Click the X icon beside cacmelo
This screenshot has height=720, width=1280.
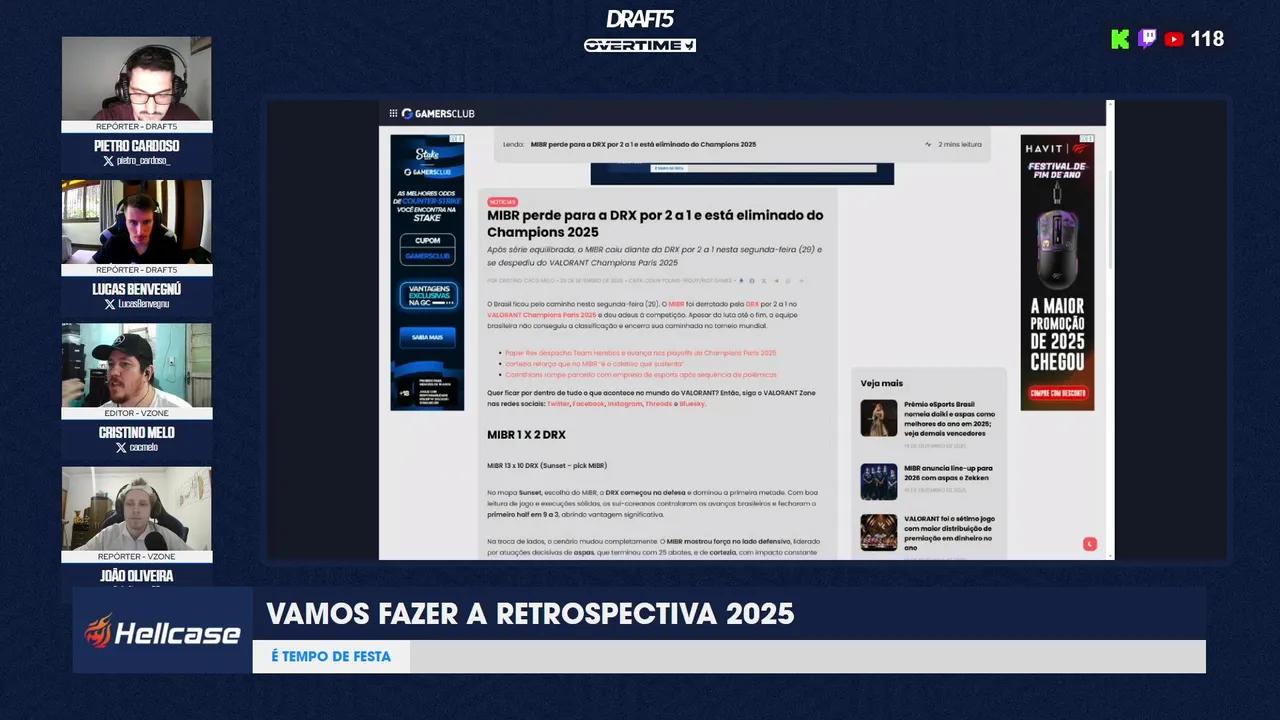coord(121,448)
